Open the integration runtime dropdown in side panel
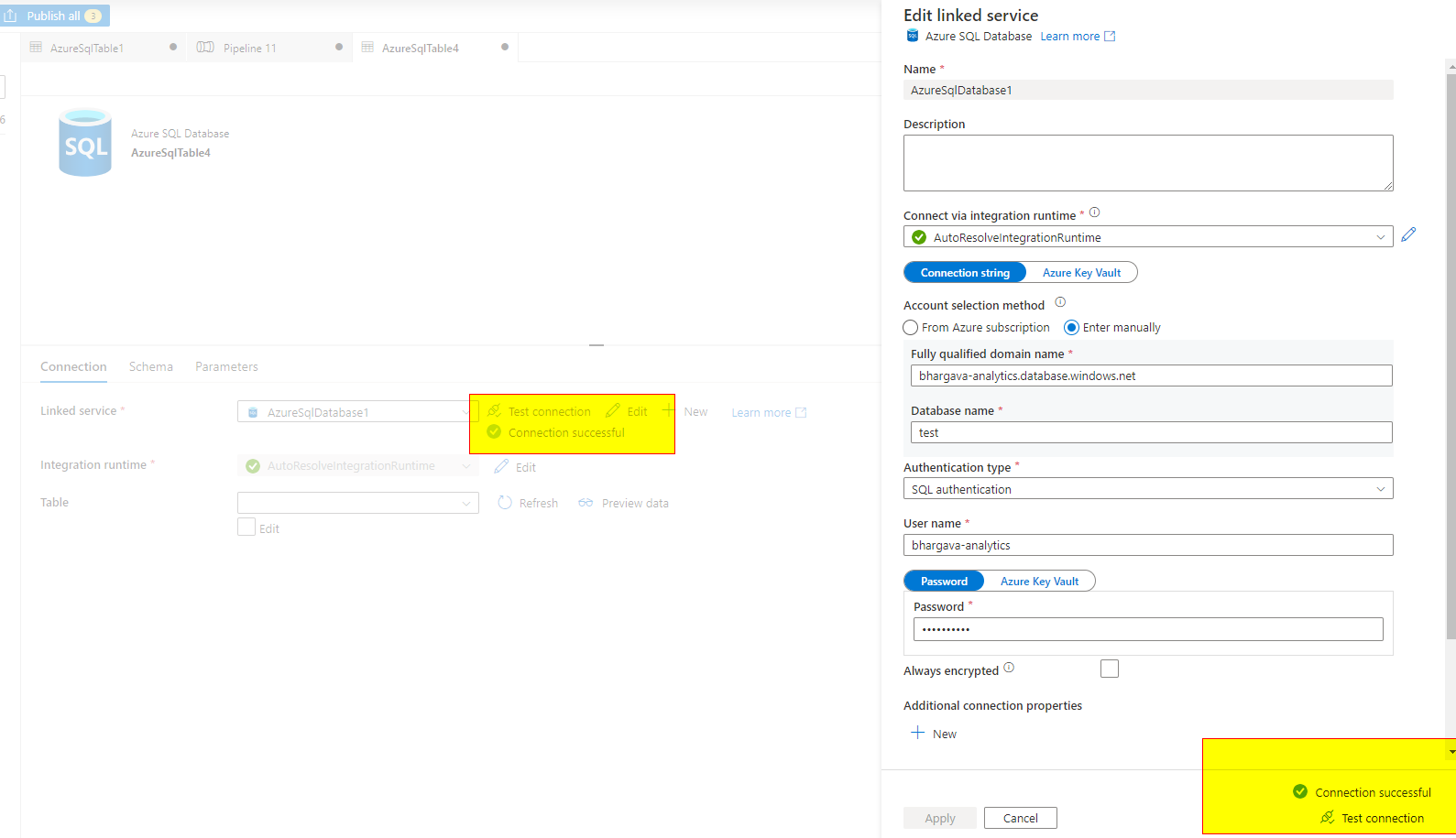The width and height of the screenshot is (1456, 838). [x=1148, y=236]
